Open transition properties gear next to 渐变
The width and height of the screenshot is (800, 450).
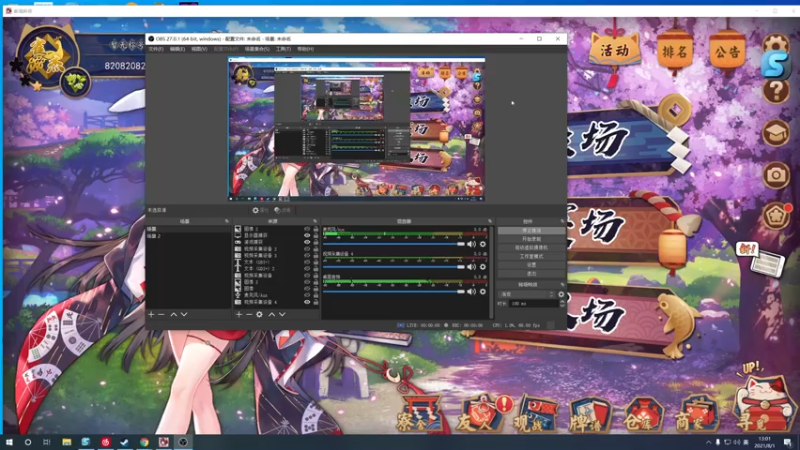[561, 294]
